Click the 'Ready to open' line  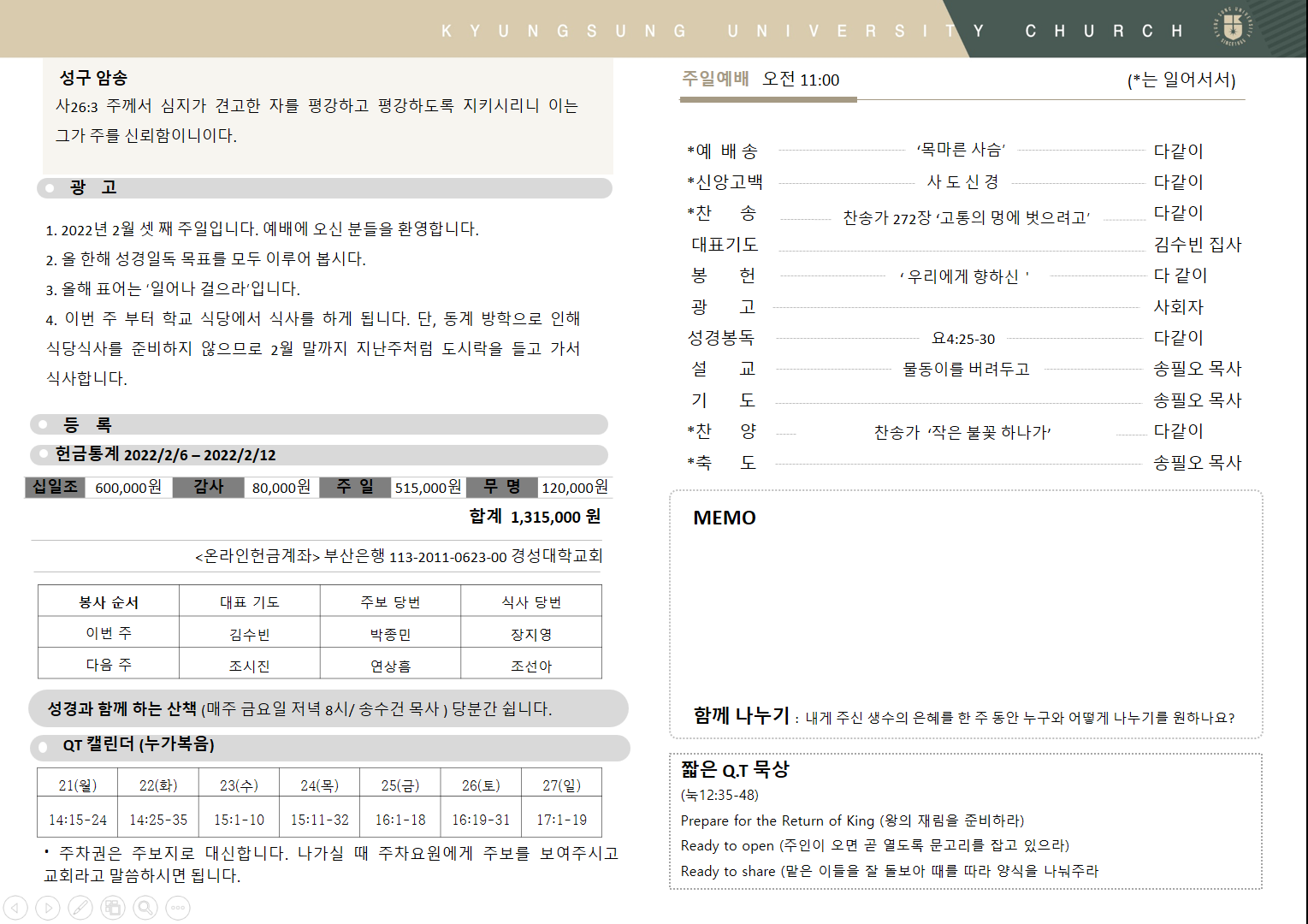875,845
